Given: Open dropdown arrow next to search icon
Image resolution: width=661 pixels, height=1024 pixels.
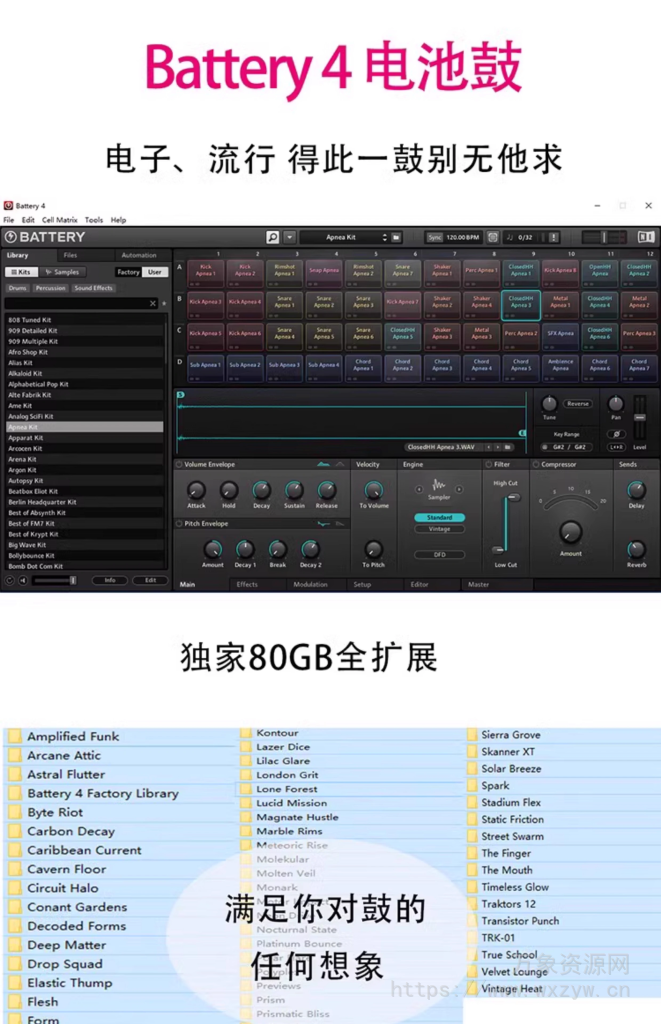Looking at the screenshot, I should click(290, 237).
